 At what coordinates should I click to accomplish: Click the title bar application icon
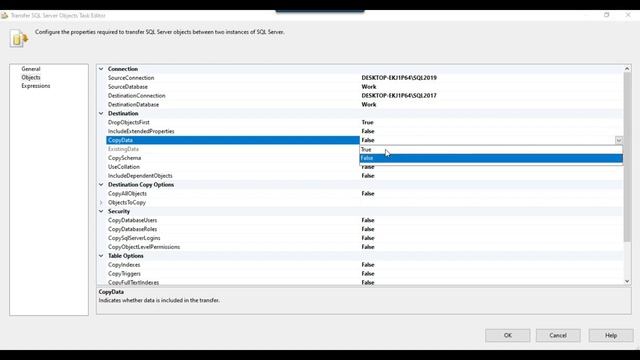click(4, 16)
